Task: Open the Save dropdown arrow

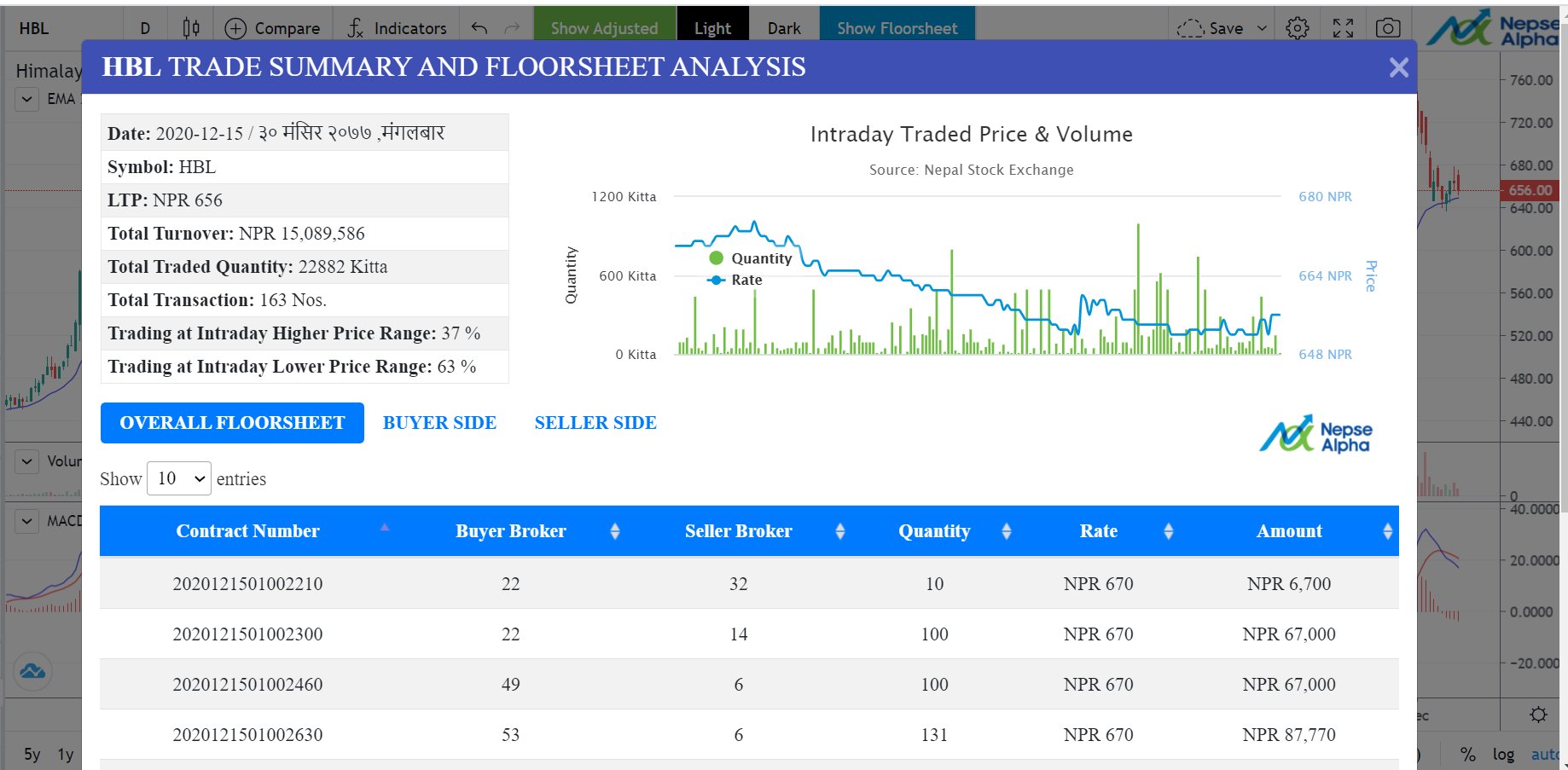Action: [1263, 28]
